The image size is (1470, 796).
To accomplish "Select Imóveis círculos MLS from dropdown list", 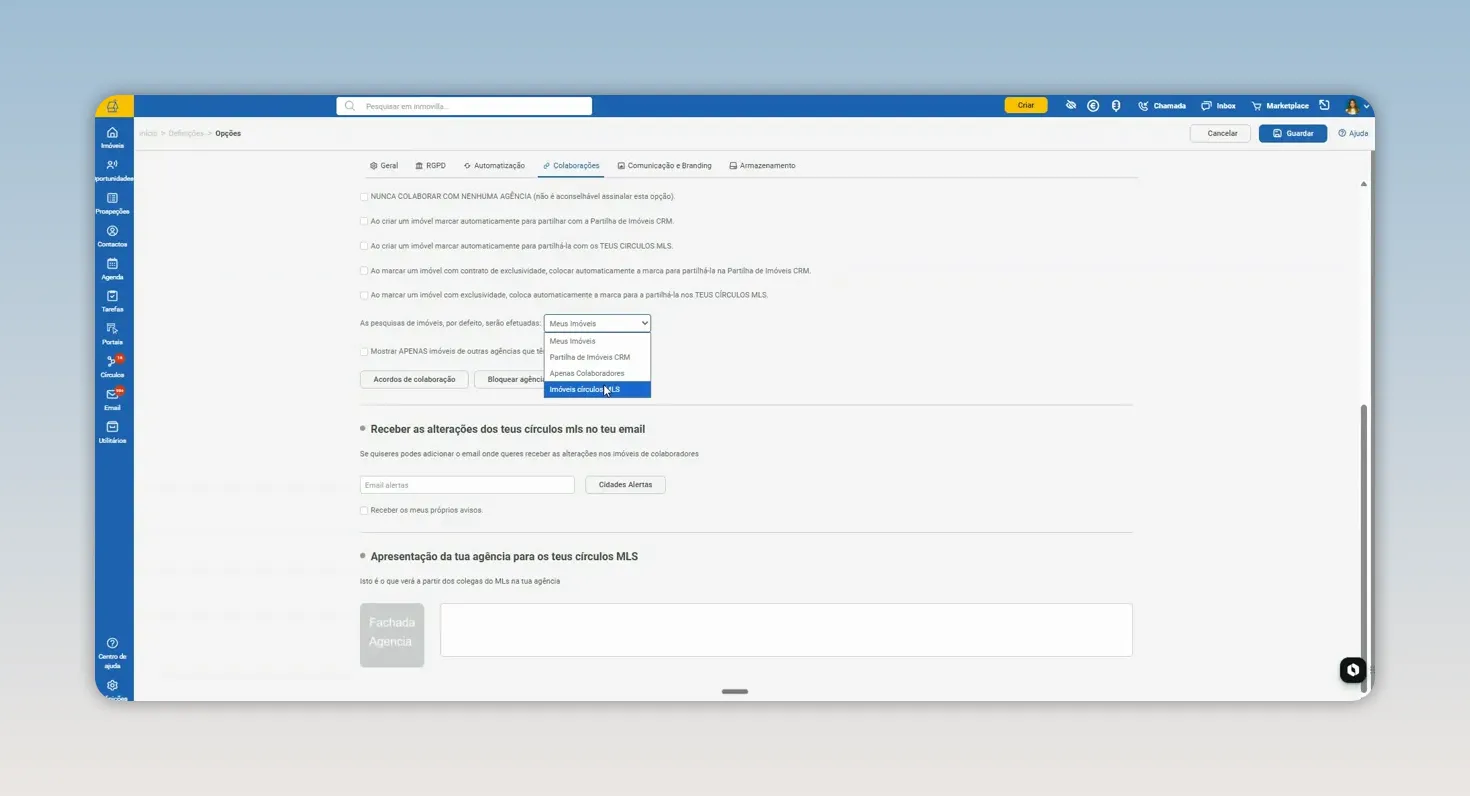I will (x=597, y=390).
